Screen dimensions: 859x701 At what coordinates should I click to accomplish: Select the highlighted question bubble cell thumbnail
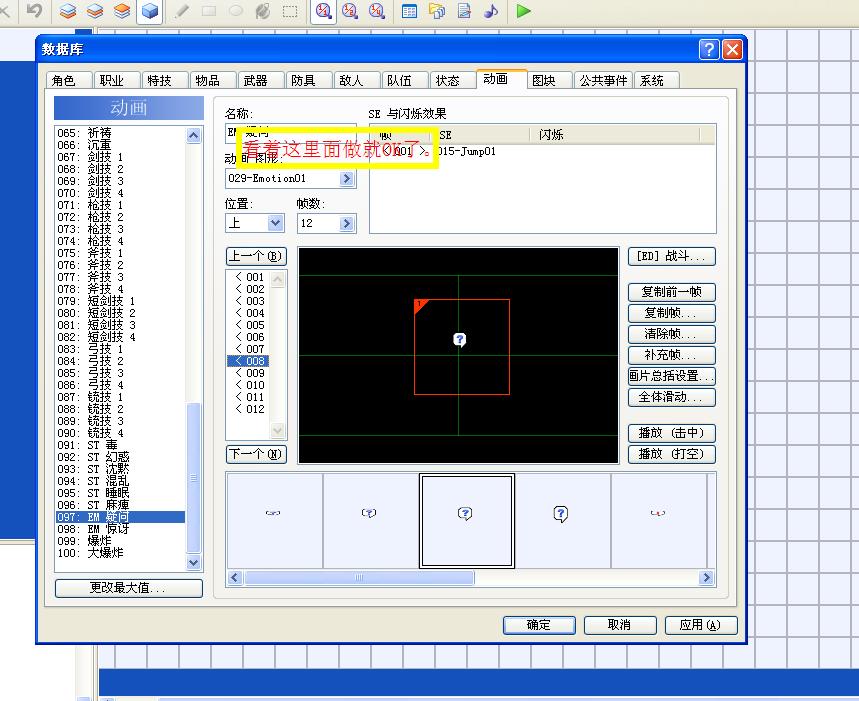(466, 521)
